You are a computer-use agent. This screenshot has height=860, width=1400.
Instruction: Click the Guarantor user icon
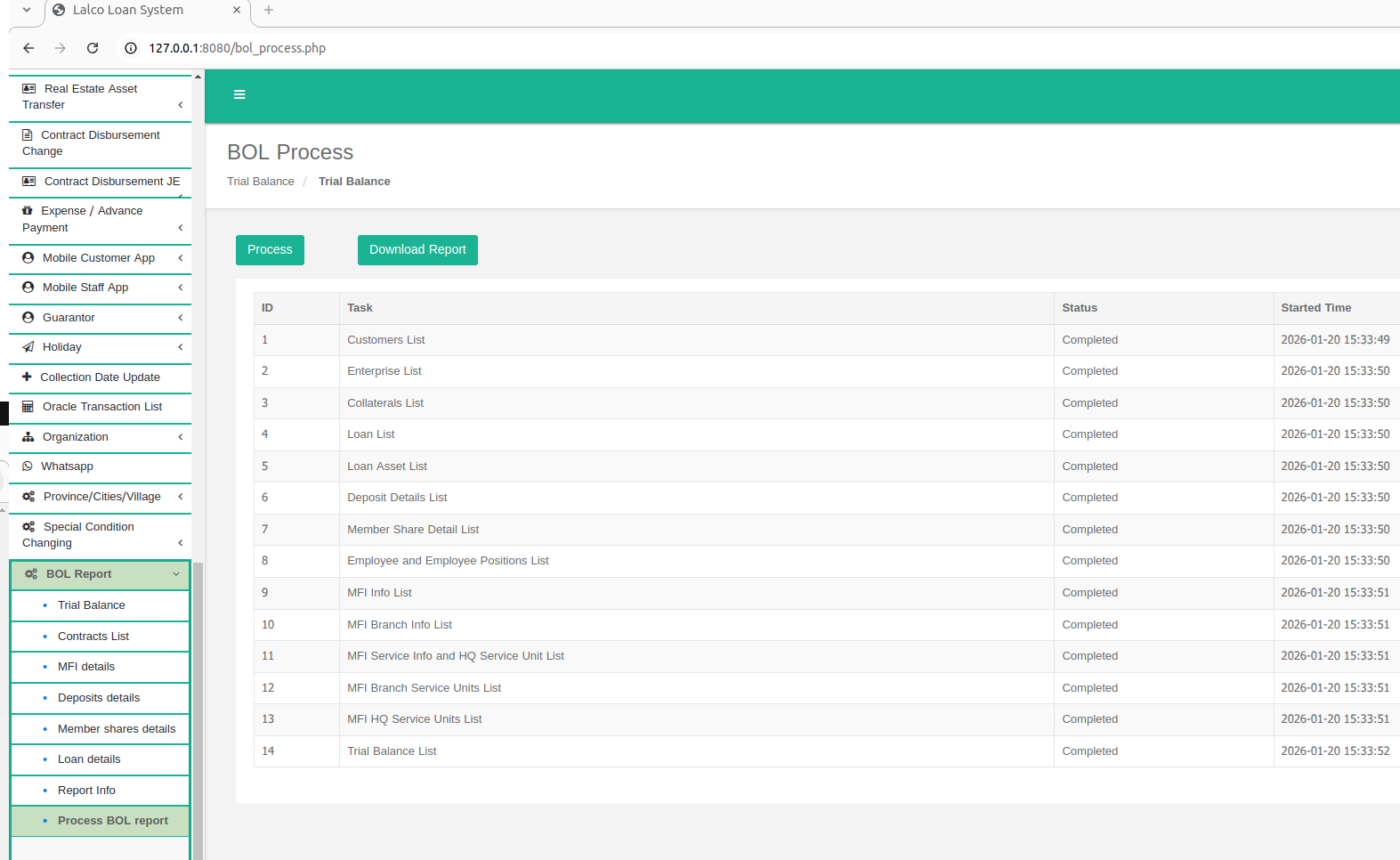coord(28,318)
